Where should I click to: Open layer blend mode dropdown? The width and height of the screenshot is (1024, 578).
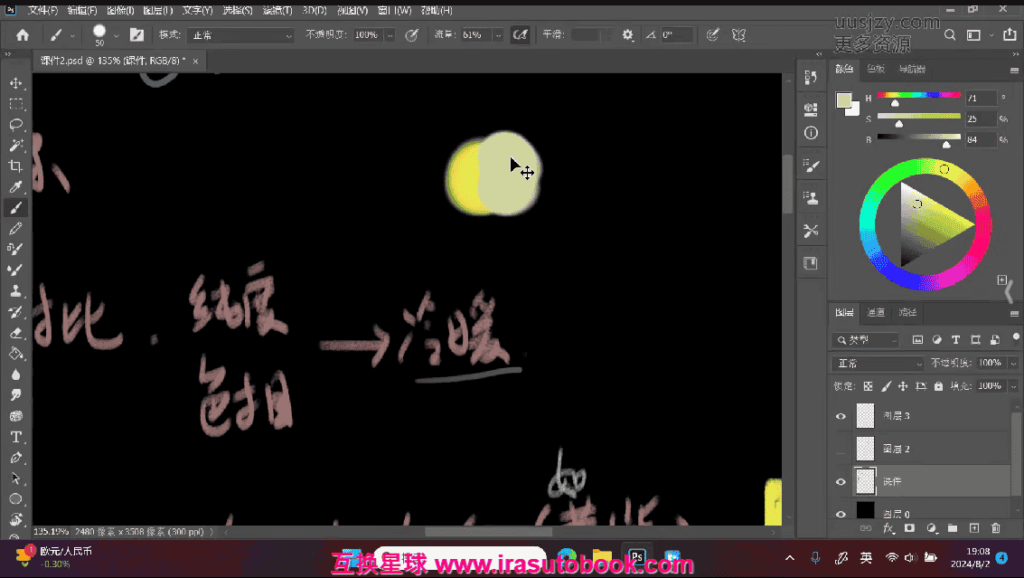(878, 363)
